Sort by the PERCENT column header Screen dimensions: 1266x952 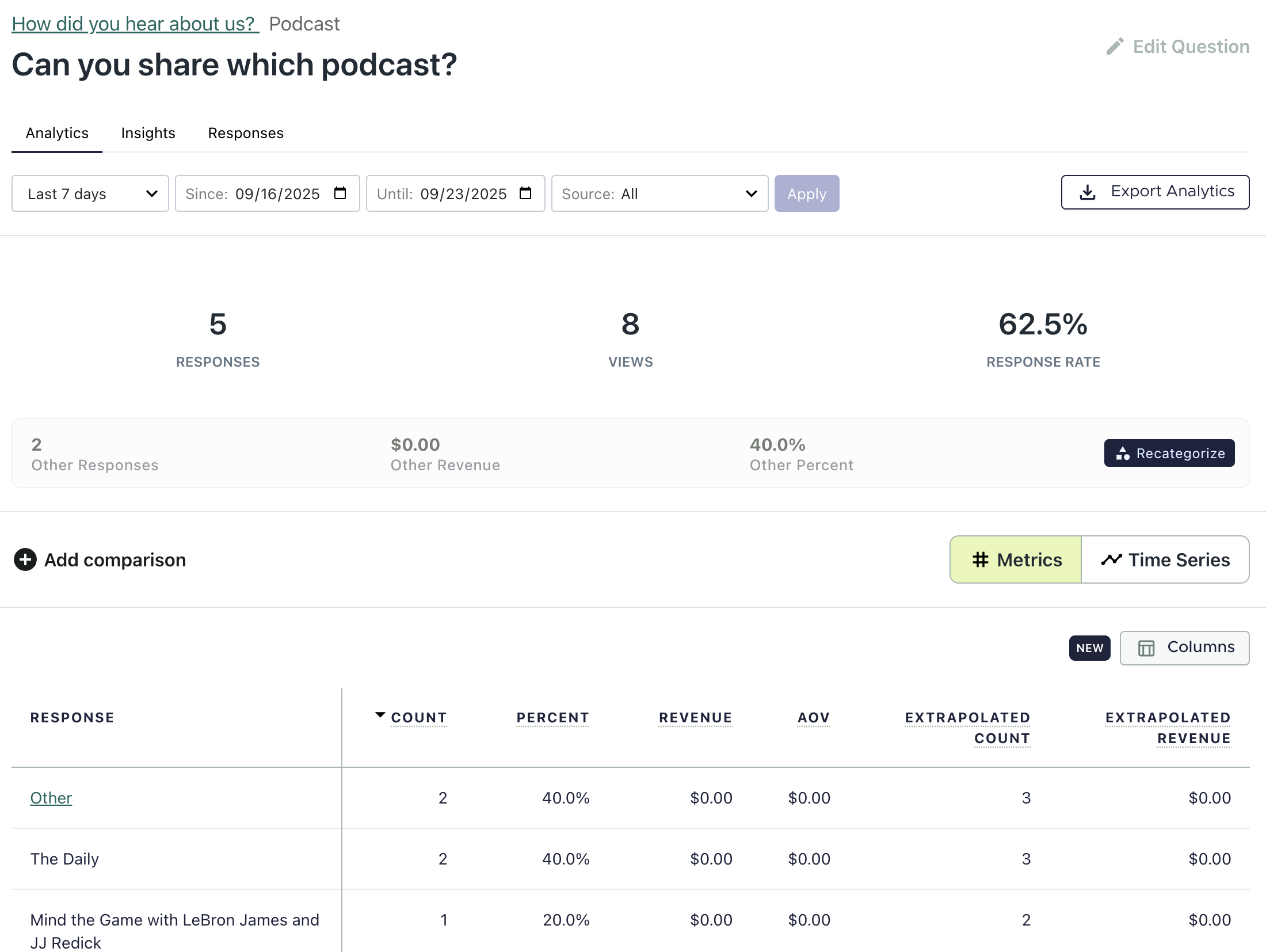[x=552, y=718]
